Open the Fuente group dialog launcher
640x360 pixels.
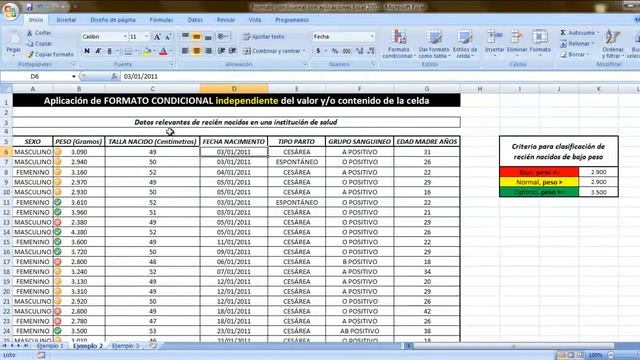171,64
